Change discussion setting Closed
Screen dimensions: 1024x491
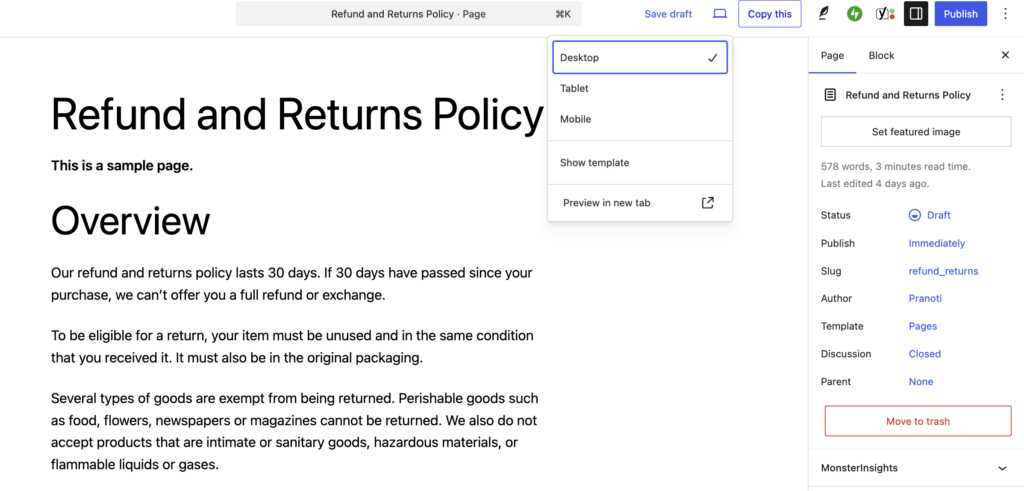925,354
